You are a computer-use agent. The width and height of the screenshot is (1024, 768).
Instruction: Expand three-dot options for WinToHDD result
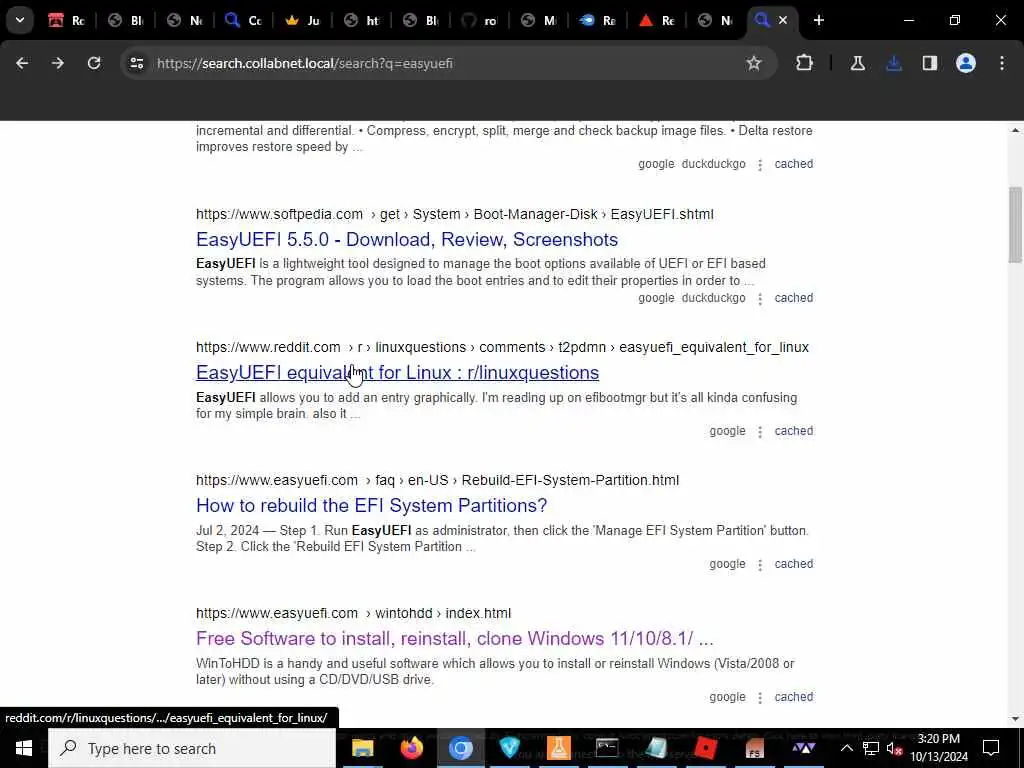pos(760,697)
